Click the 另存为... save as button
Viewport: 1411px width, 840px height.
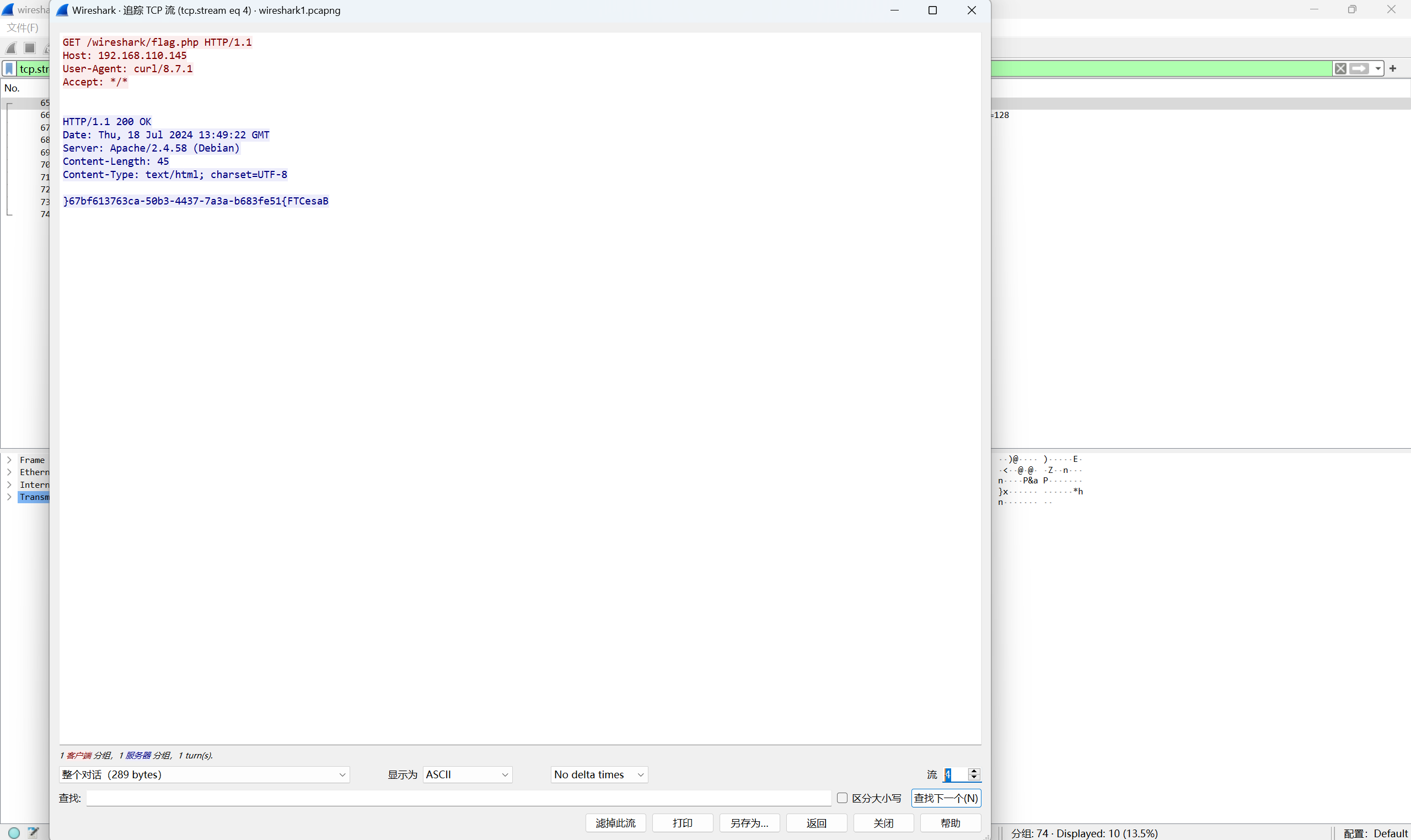point(750,822)
